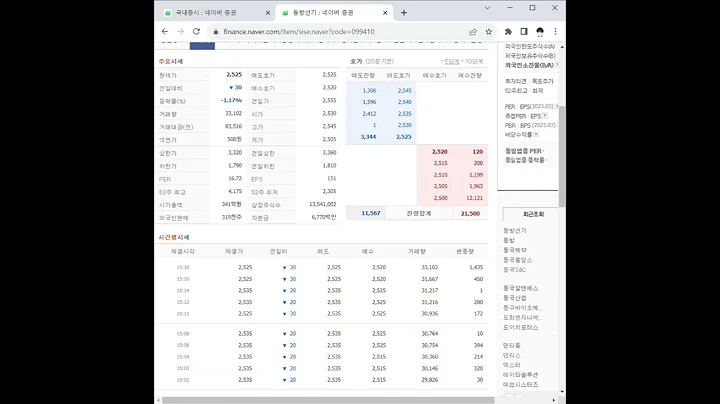This screenshot has width=720, height=404.
Task: Open 도이치모터스 in recent stocks list
Action: pyautogui.click(x=521, y=327)
